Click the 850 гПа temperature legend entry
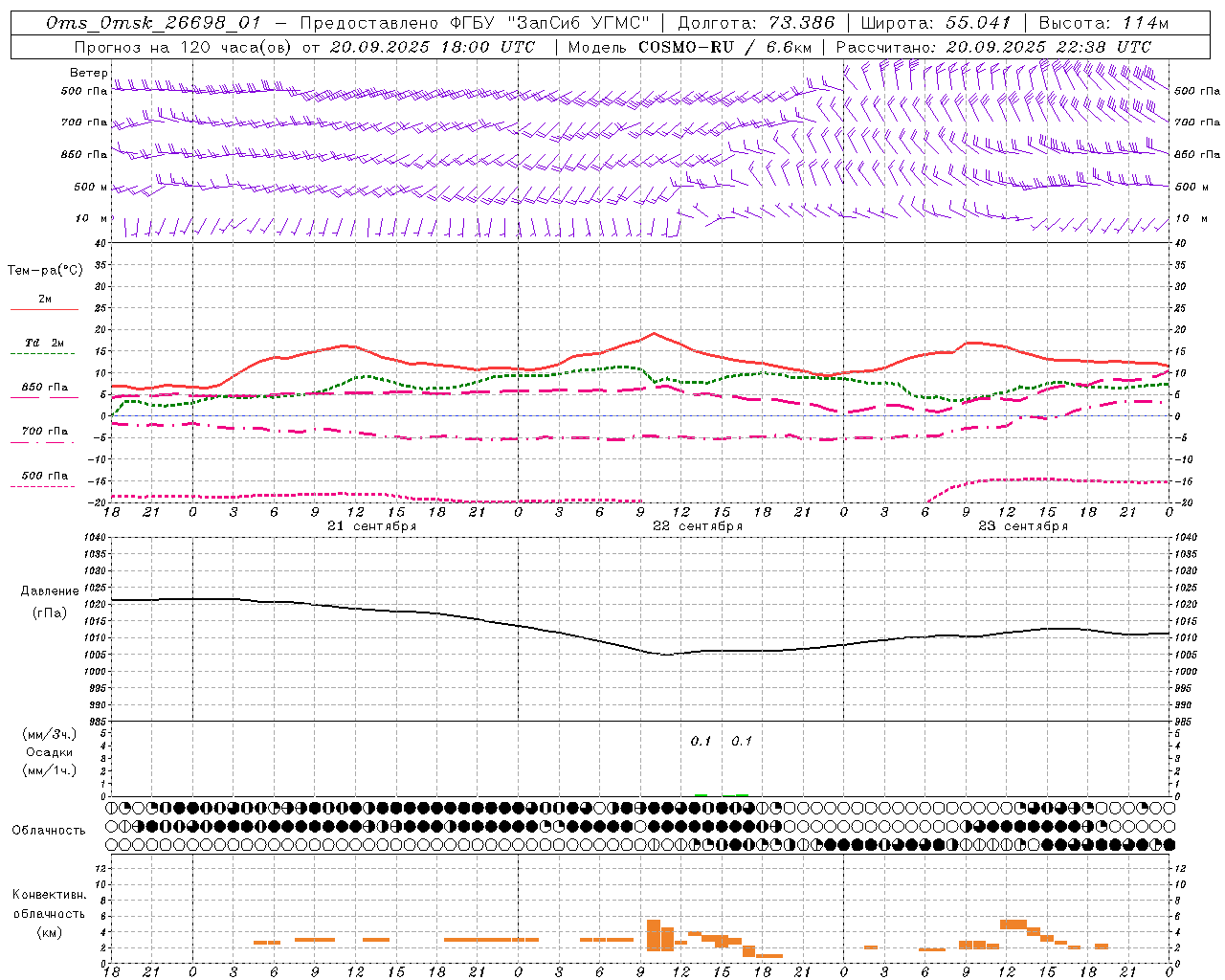The width and height of the screenshot is (1225, 980). (45, 388)
